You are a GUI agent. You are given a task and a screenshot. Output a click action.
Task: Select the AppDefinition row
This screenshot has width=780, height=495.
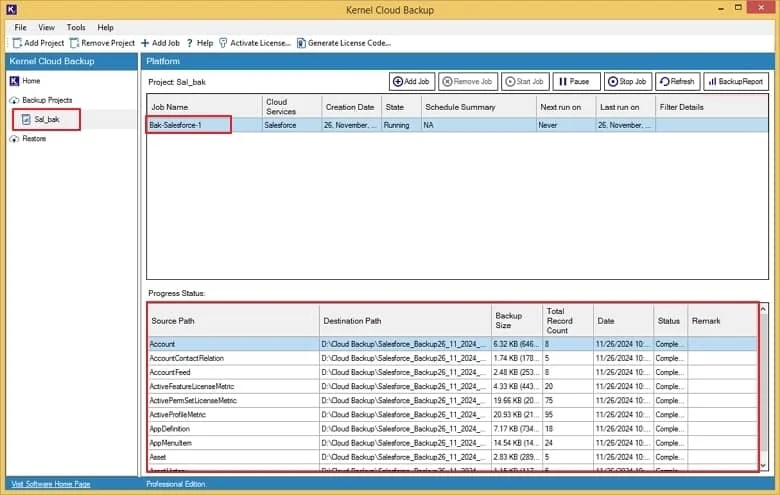tap(453, 429)
